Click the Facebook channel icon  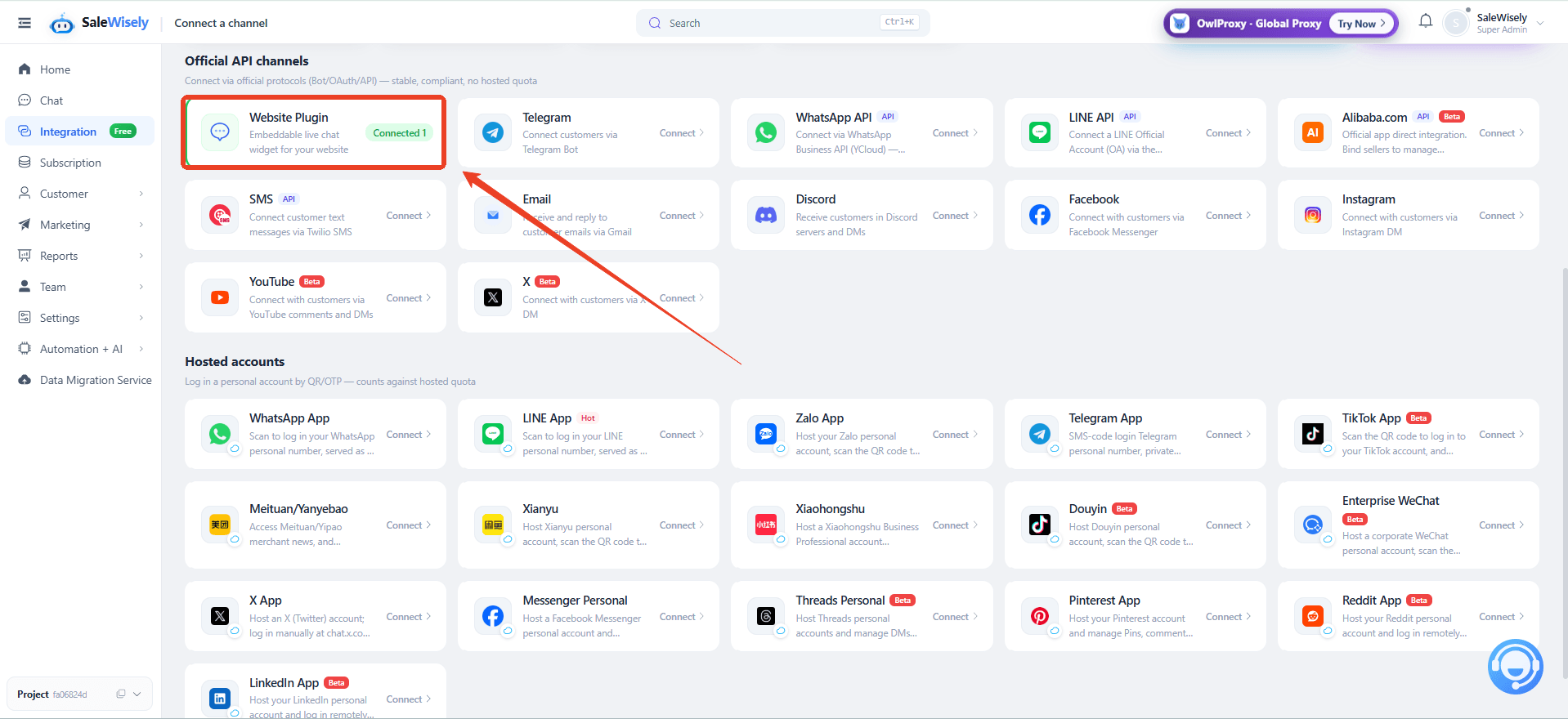[x=1039, y=216]
